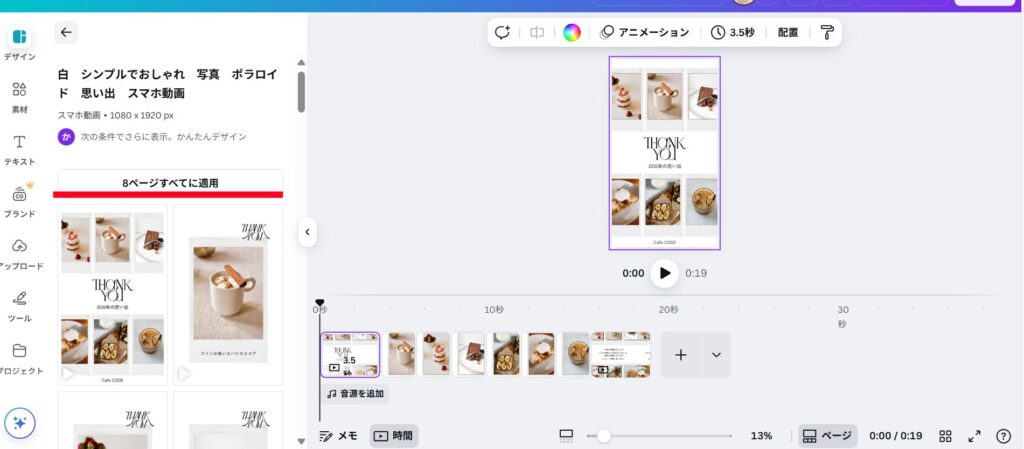The image size is (1024, 449).
Task: Select the THANK YOU collage template thumbnail
Action: [112, 295]
